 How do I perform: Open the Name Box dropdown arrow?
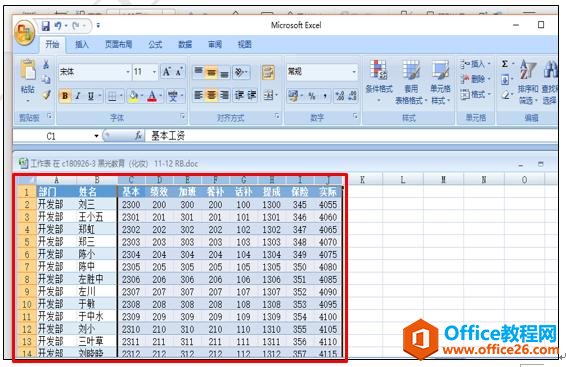pyautogui.click(x=96, y=136)
